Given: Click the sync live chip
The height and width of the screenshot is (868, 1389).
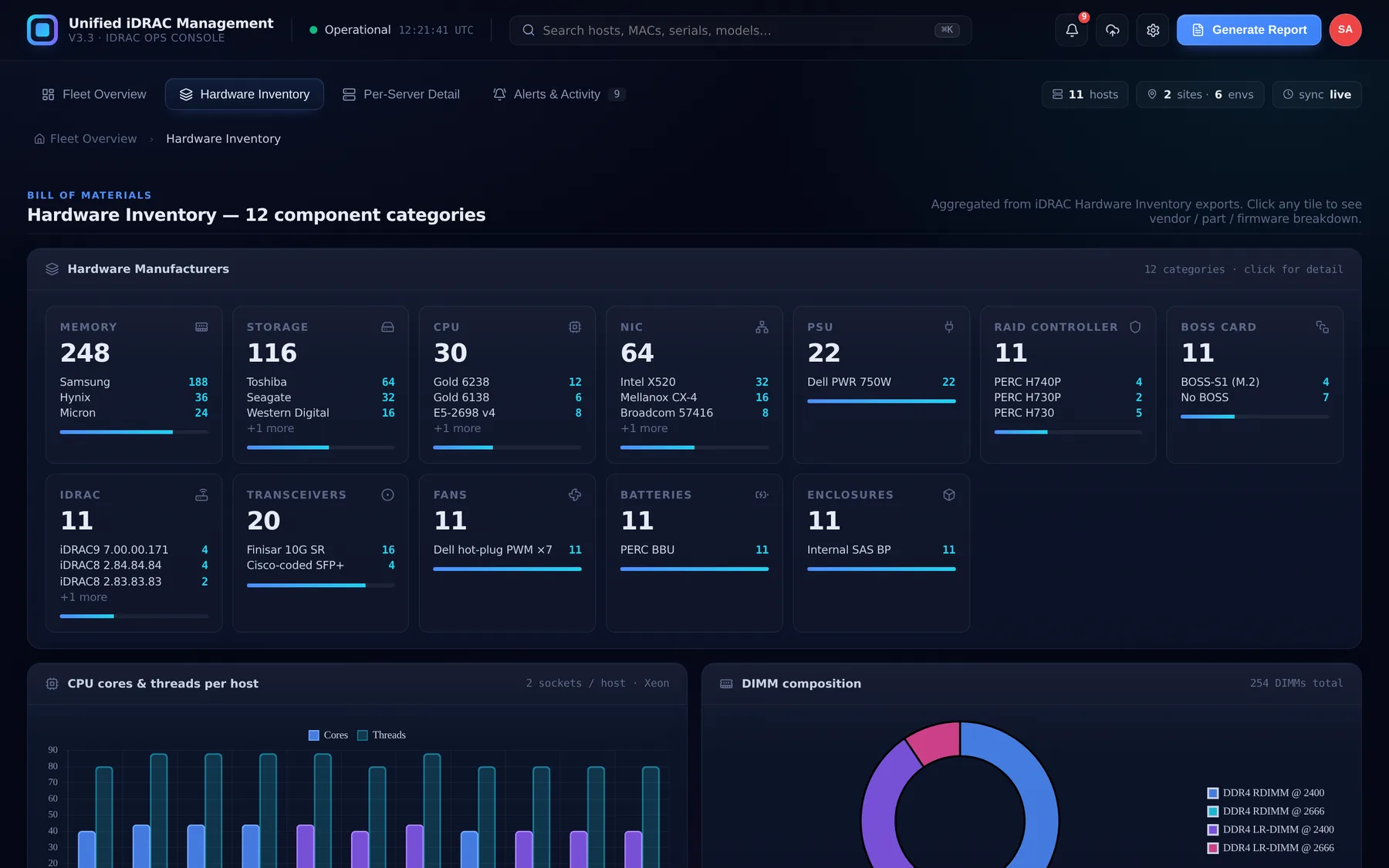Looking at the screenshot, I should coord(1316,94).
